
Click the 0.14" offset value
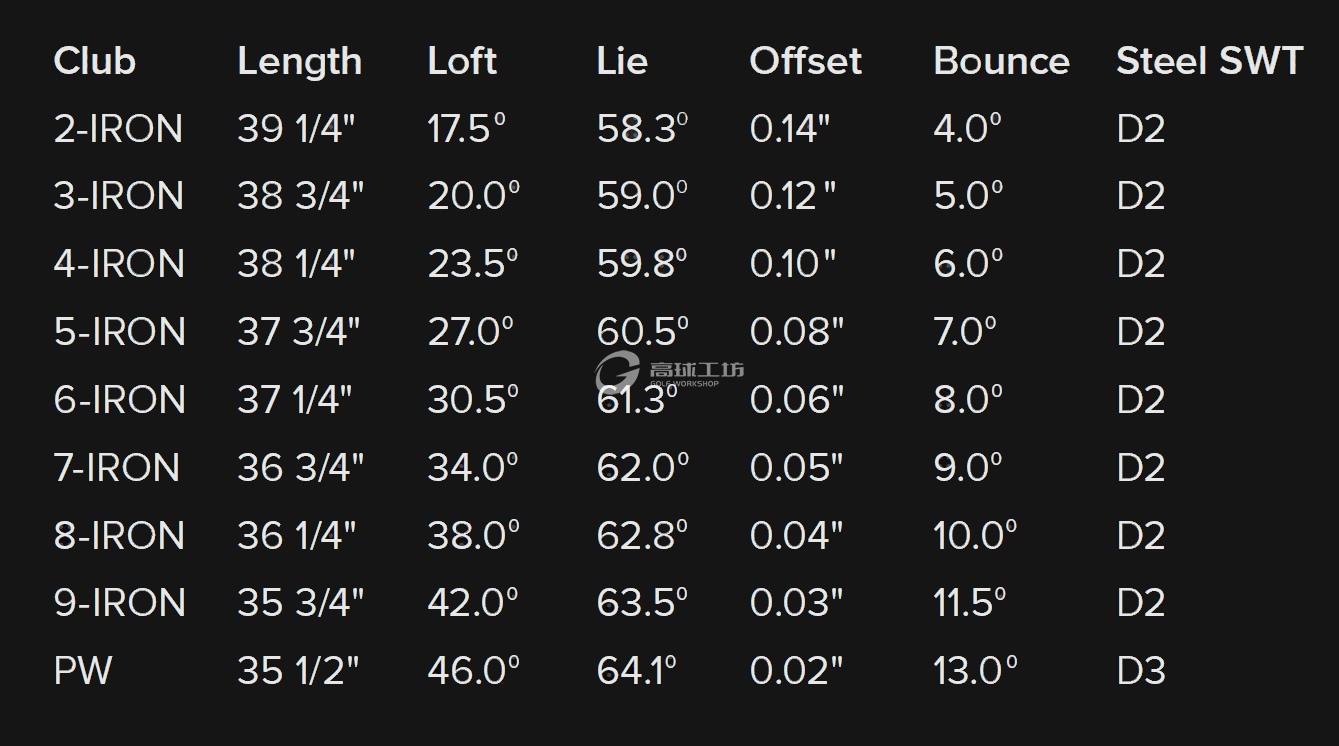tap(790, 129)
